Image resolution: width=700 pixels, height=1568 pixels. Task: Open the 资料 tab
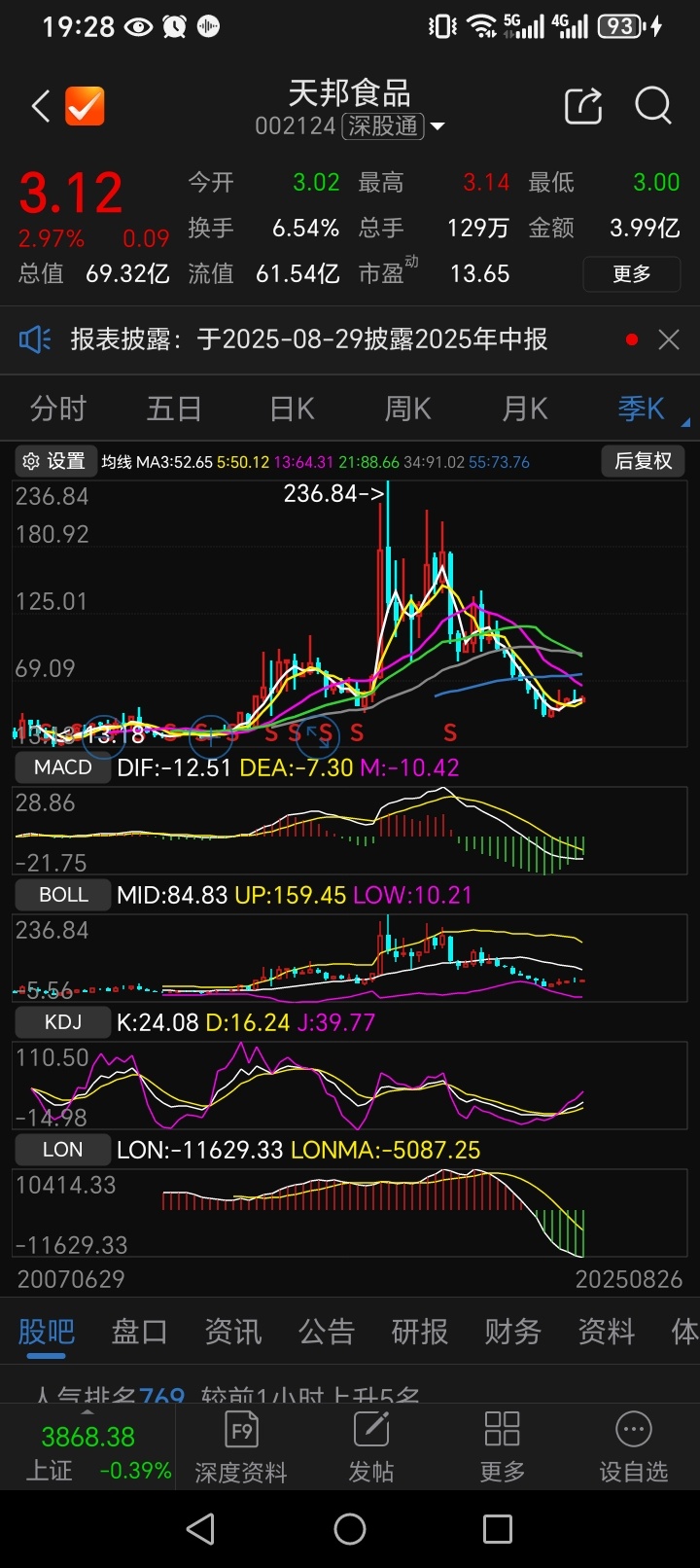coord(606,1332)
